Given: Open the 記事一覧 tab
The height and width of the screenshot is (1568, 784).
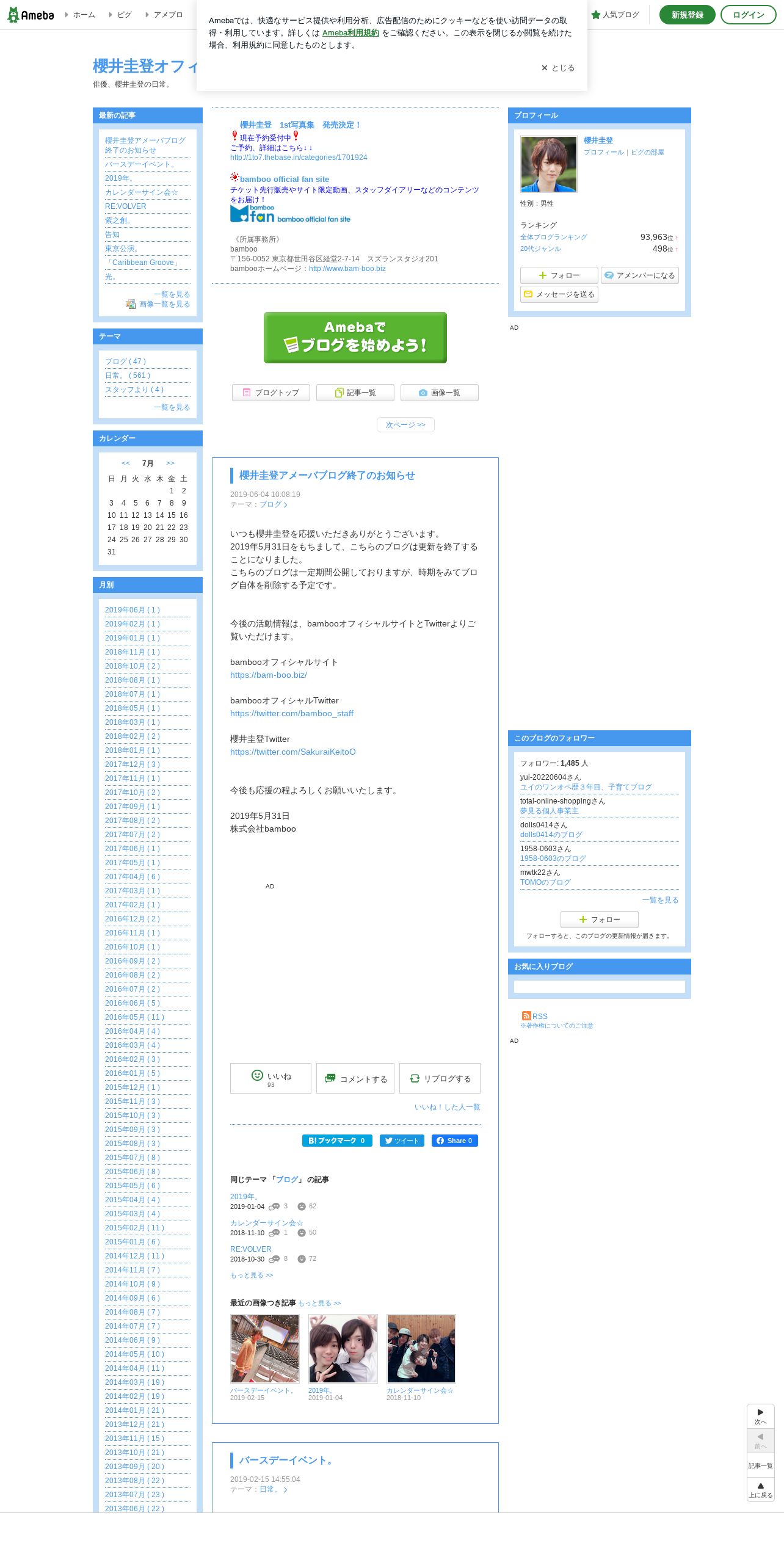Looking at the screenshot, I should [355, 393].
